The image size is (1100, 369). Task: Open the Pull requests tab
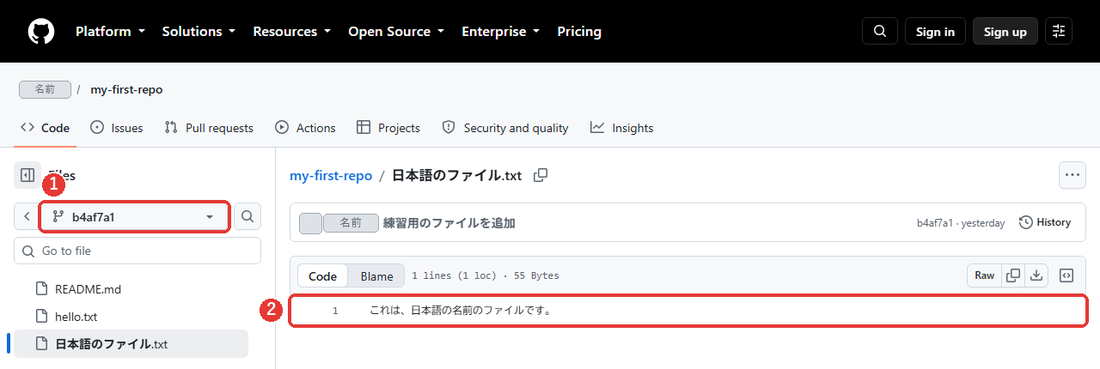pyautogui.click(x=208, y=128)
